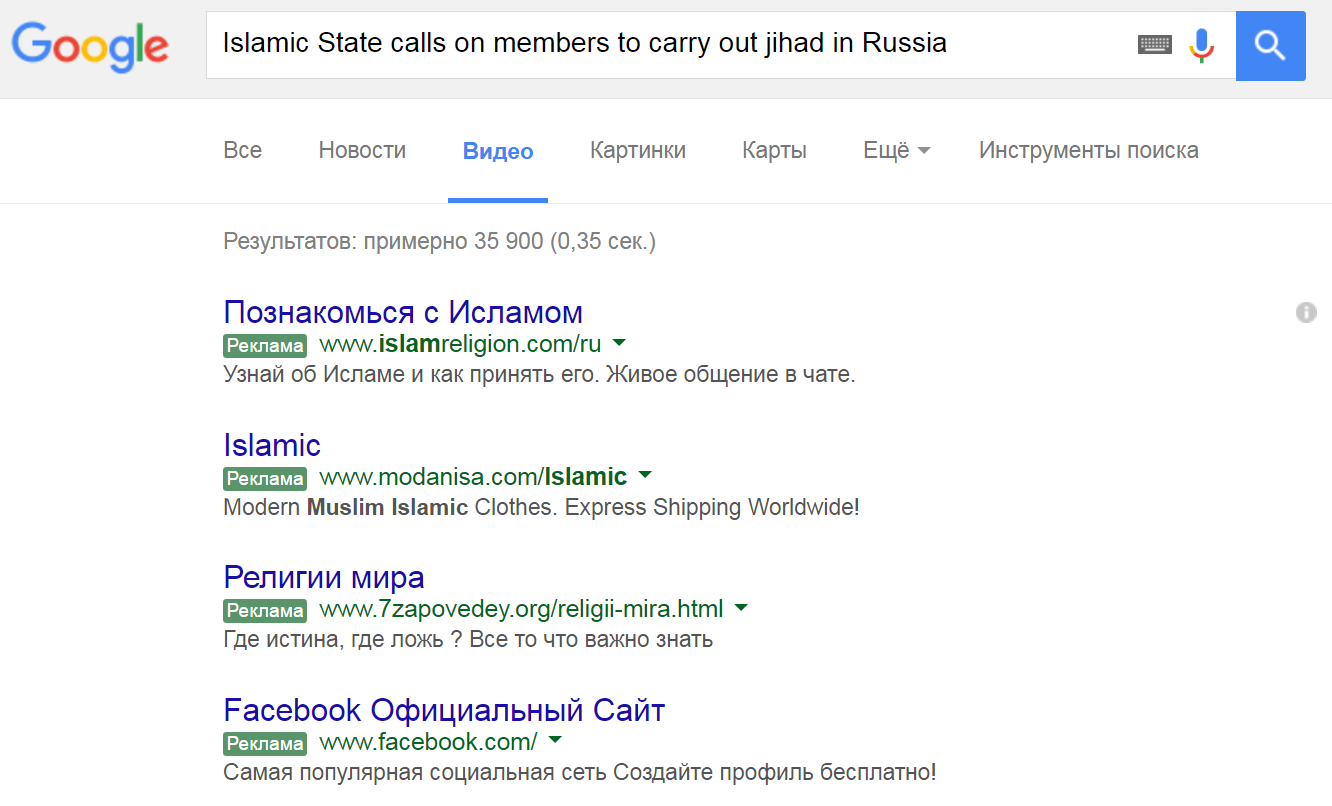Click the Google logo
Image resolution: width=1332 pixels, height=806 pixels.
click(x=90, y=46)
